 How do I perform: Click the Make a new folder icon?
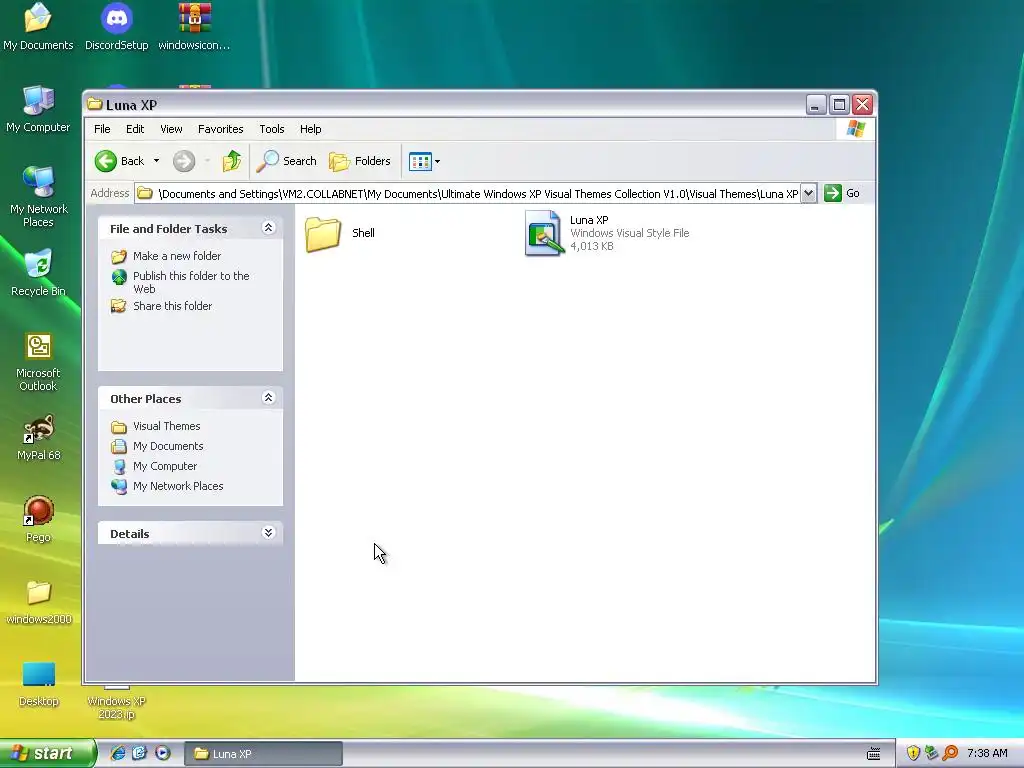pos(119,256)
